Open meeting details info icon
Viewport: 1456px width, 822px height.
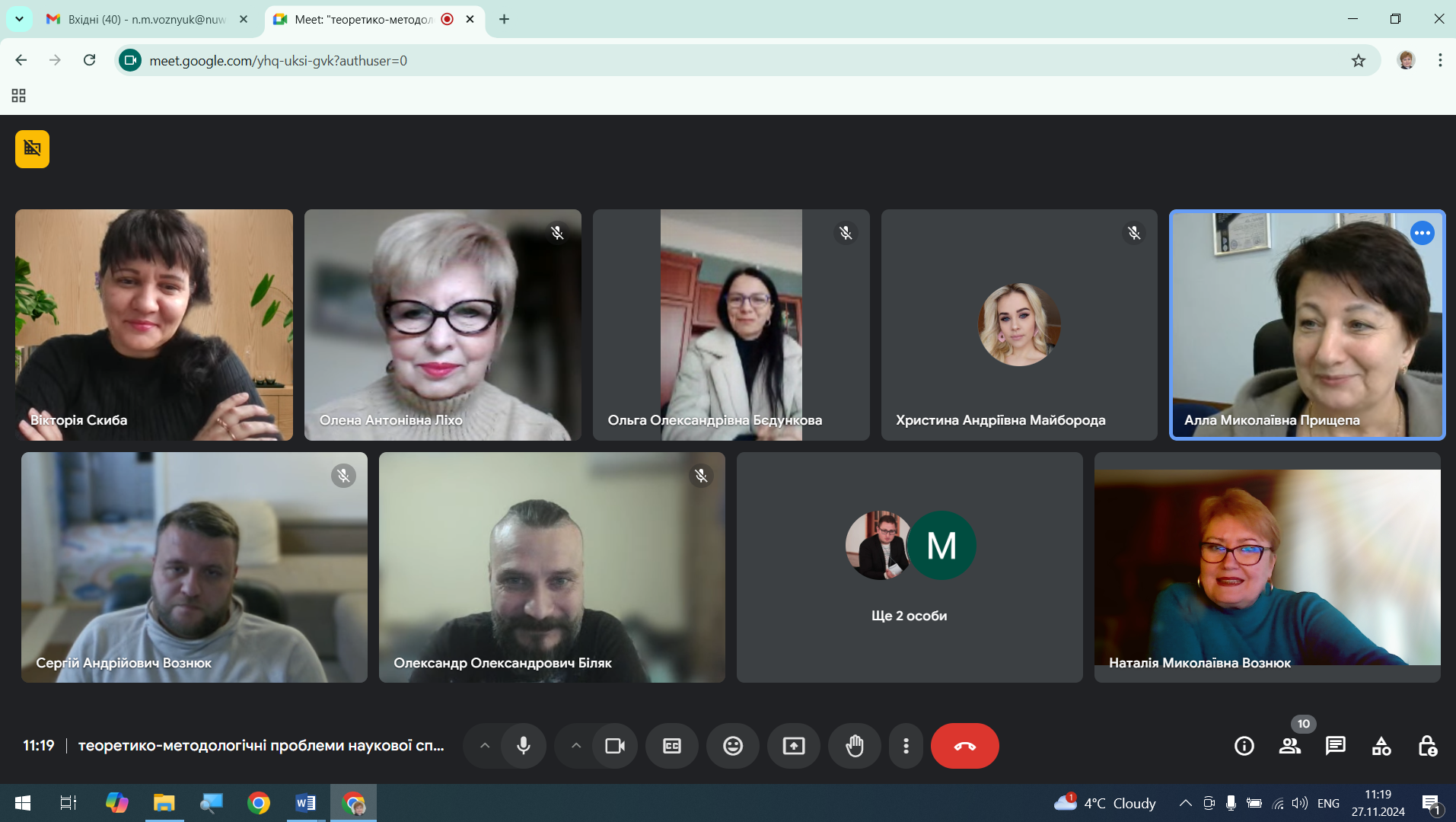[x=1244, y=746]
